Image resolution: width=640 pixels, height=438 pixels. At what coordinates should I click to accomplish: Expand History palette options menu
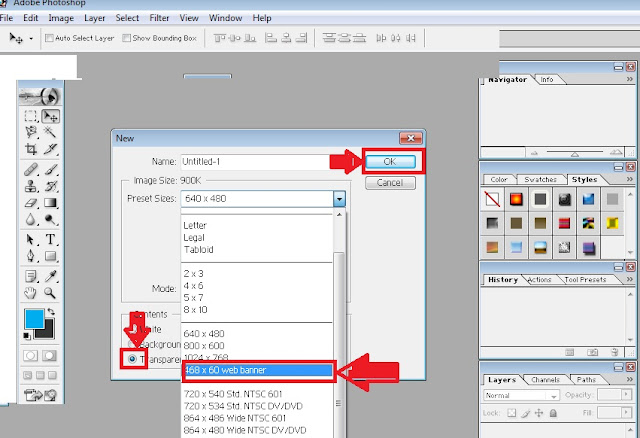[630, 279]
